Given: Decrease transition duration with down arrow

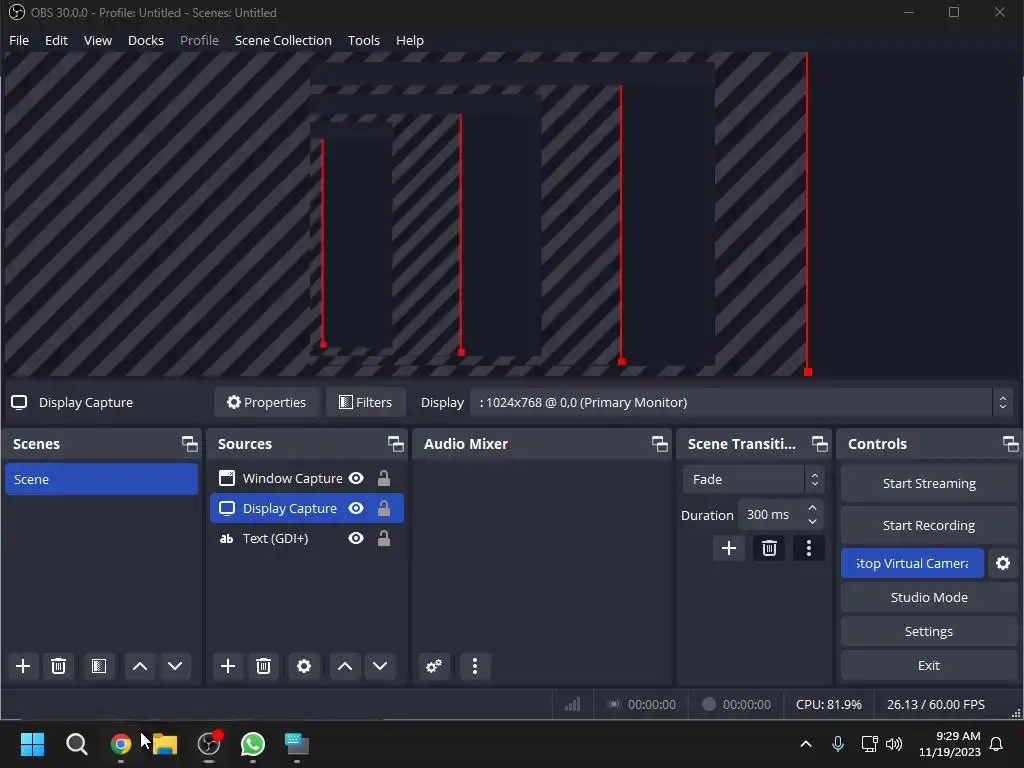Looking at the screenshot, I should click(x=812, y=521).
